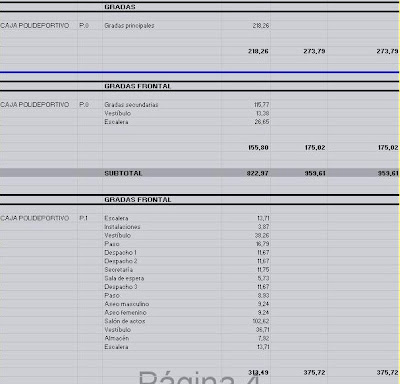
Task: Click the Paso cell valued 16,79
Action: (x=112, y=244)
